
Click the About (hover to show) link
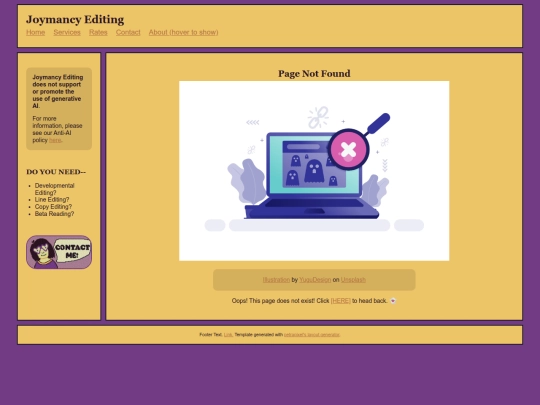(183, 32)
